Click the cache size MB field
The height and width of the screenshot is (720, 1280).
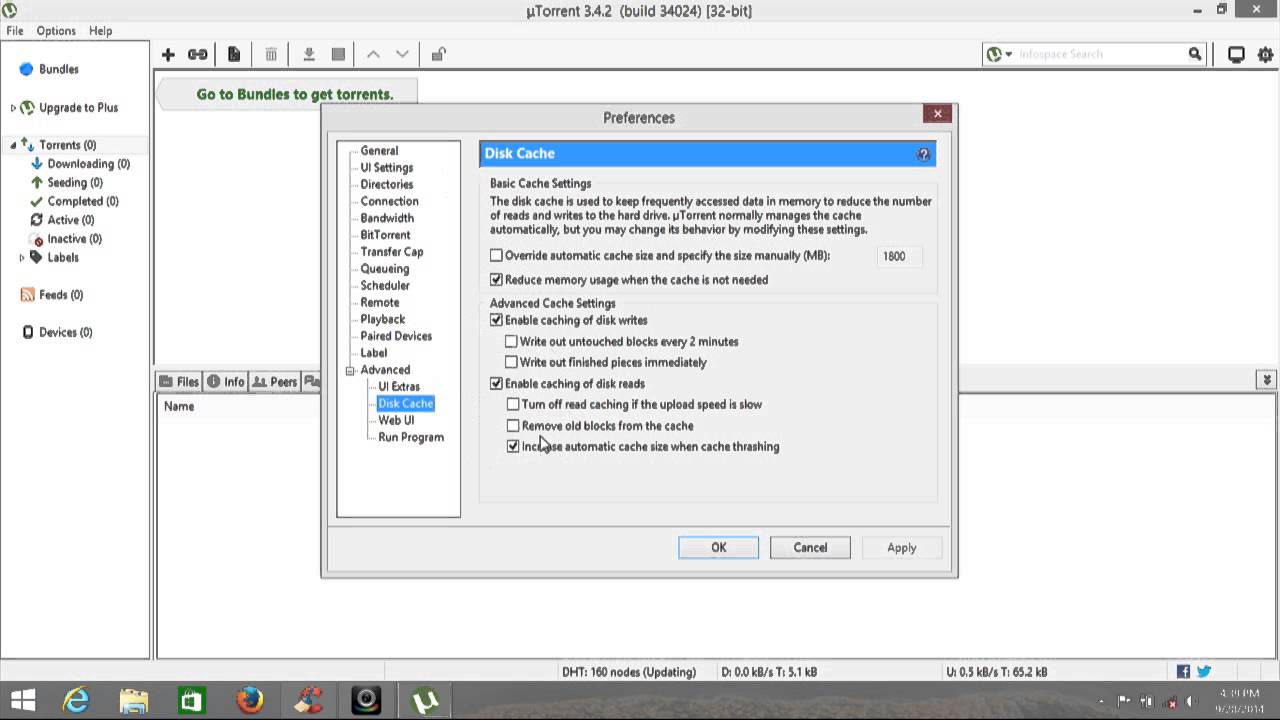[899, 256]
